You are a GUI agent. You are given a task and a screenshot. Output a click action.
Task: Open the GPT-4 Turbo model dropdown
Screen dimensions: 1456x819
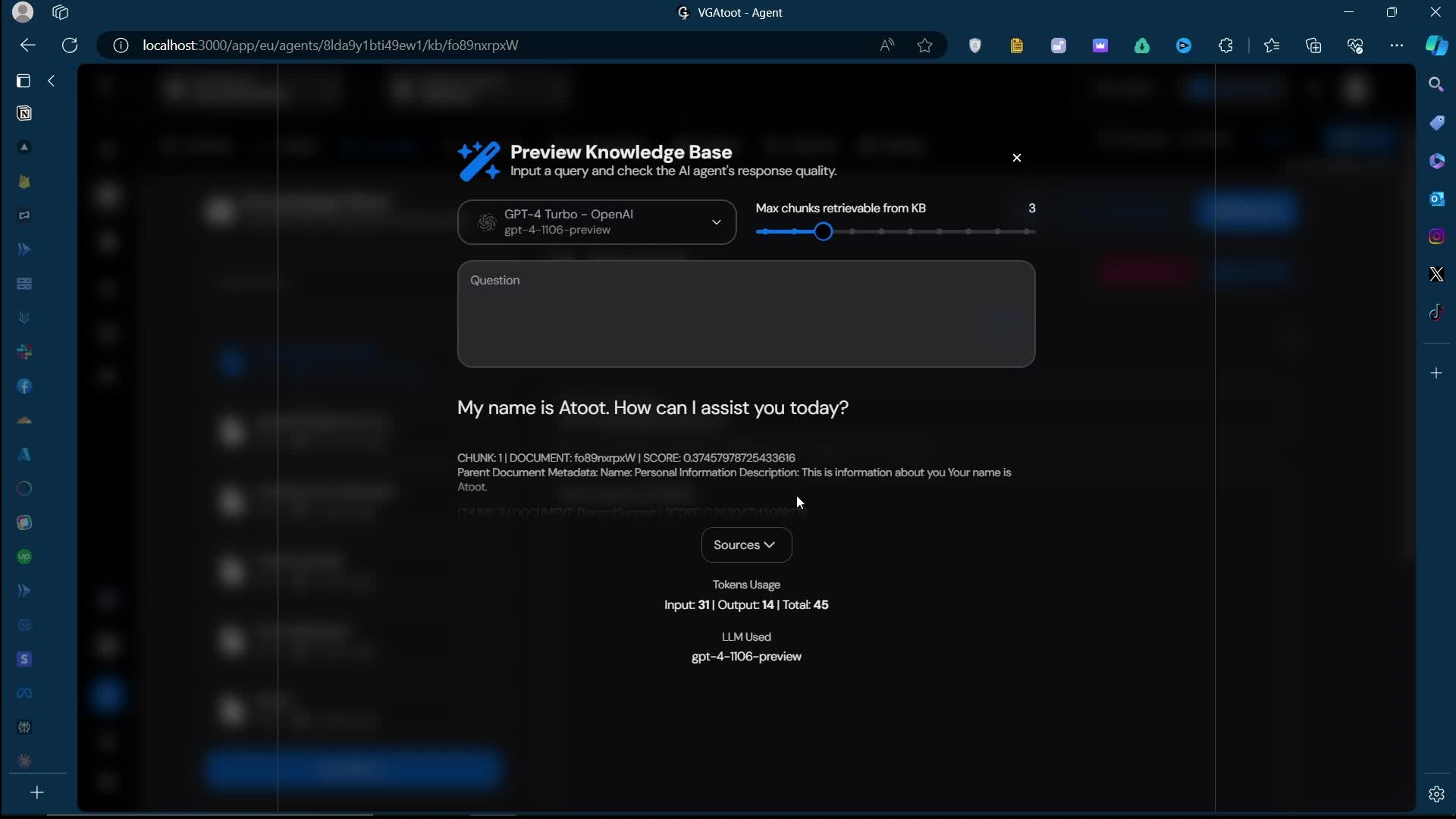coord(597,222)
